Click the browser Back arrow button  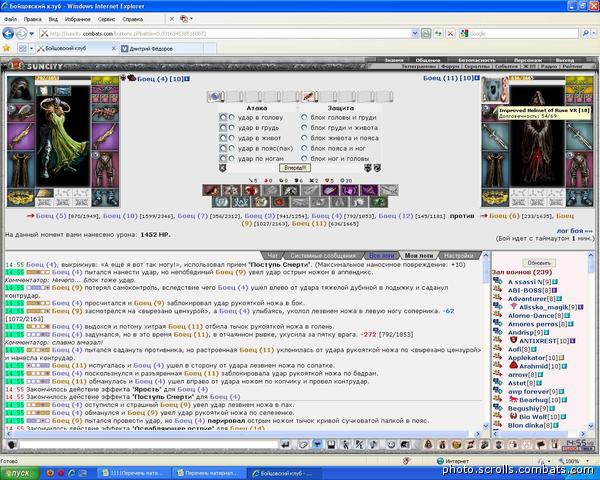(8, 34)
